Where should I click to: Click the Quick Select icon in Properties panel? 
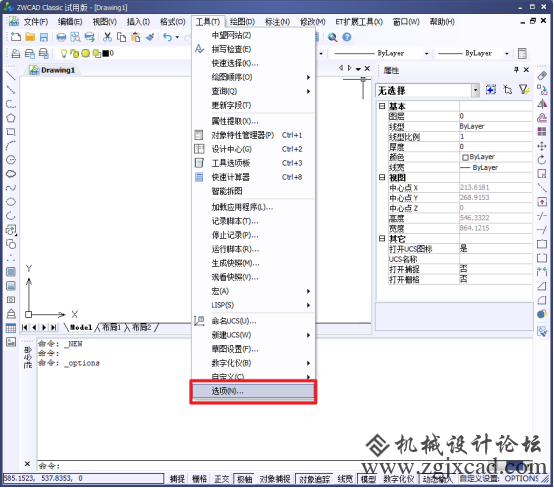(524, 90)
